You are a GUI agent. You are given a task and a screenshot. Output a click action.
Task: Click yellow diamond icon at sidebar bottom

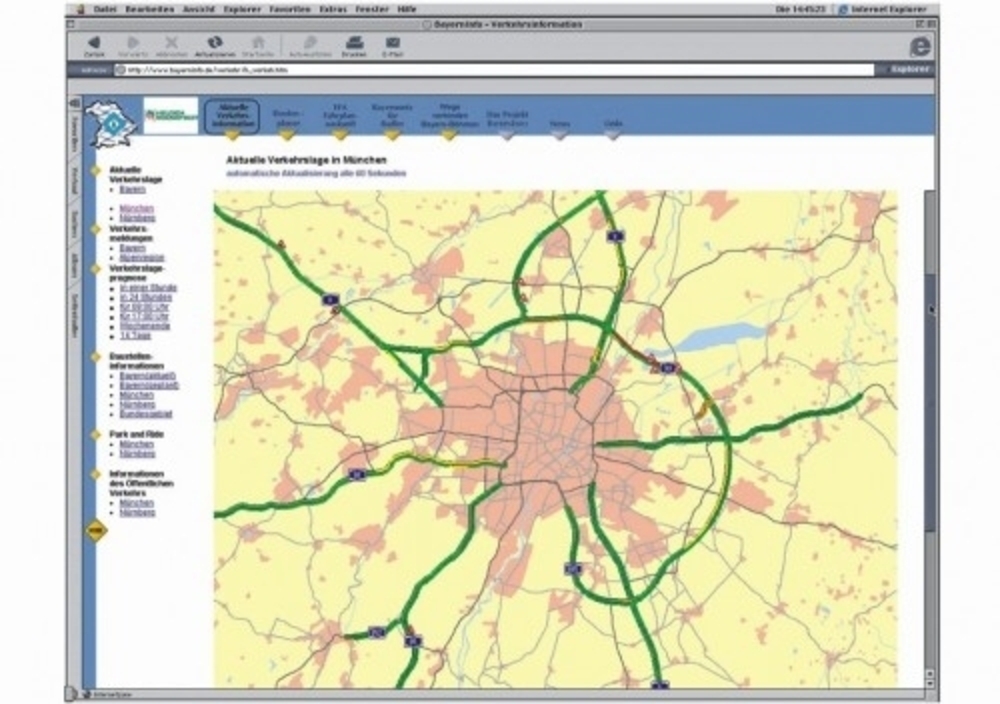coord(96,531)
